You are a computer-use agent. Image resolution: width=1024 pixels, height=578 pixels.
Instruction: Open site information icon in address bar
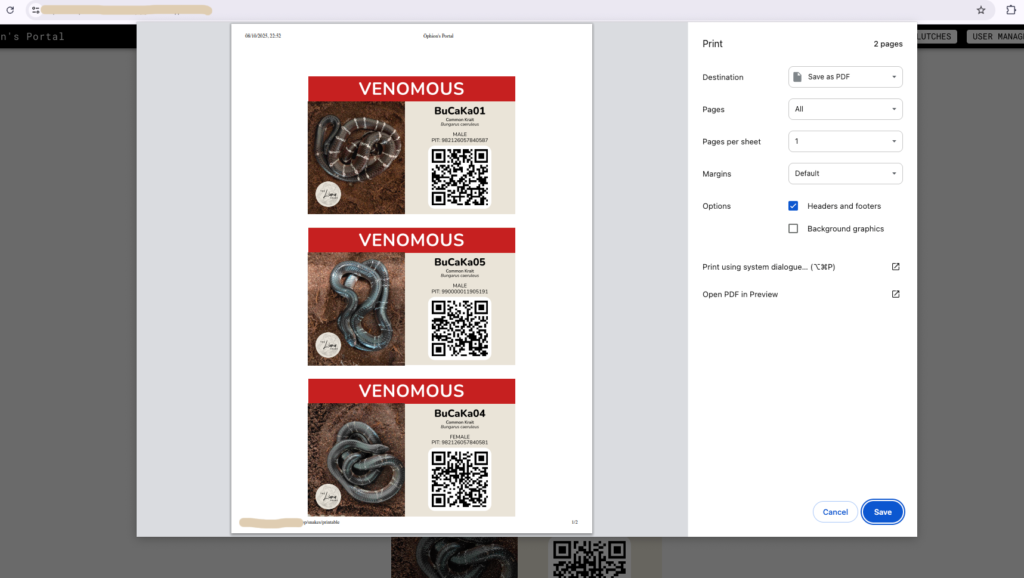35,10
